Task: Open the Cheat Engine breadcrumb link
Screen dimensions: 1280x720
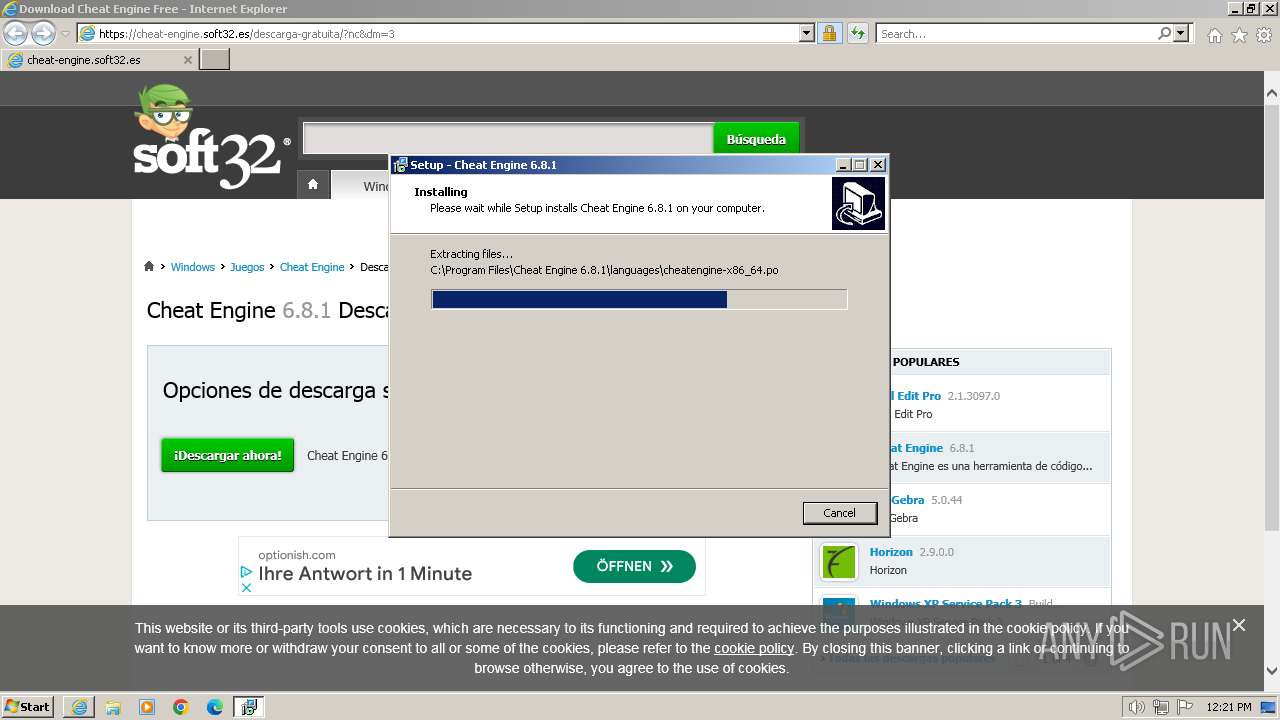Action: click(312, 267)
